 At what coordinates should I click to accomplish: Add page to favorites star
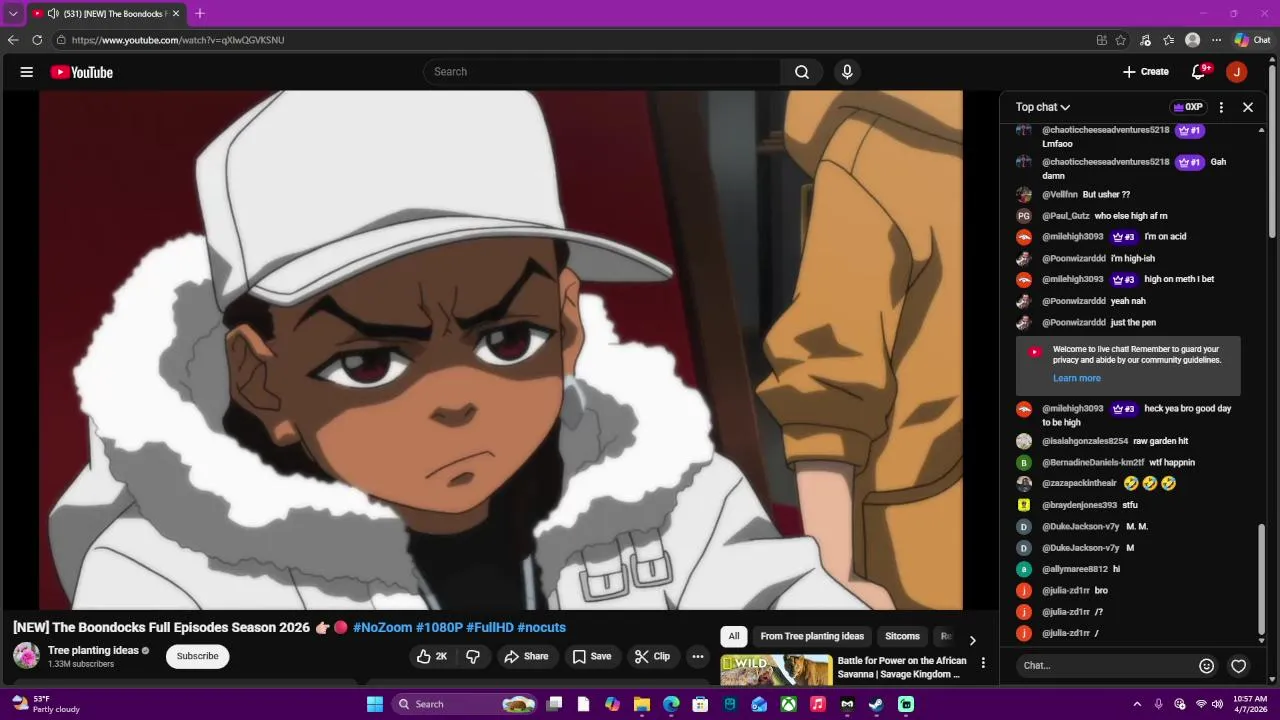[1121, 40]
